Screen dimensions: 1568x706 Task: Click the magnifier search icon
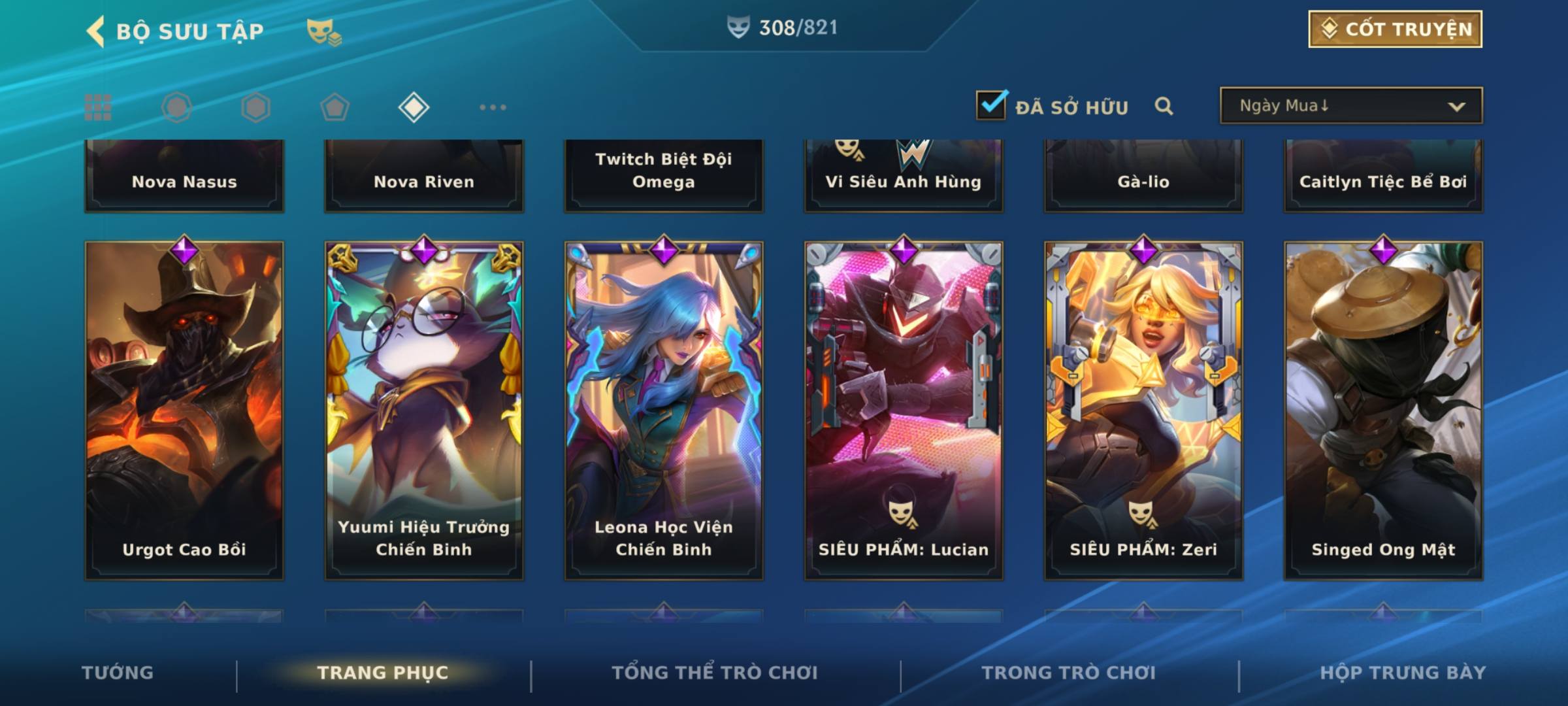pos(1164,106)
